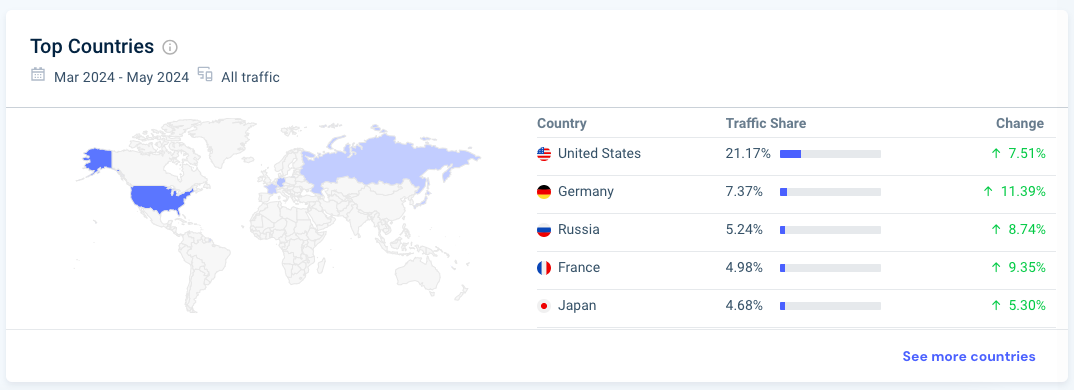The height and width of the screenshot is (390, 1074).
Task: Click the Russia flag icon
Action: [544, 230]
